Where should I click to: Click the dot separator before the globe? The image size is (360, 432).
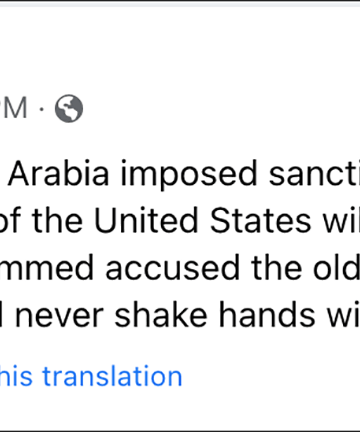tap(42, 109)
